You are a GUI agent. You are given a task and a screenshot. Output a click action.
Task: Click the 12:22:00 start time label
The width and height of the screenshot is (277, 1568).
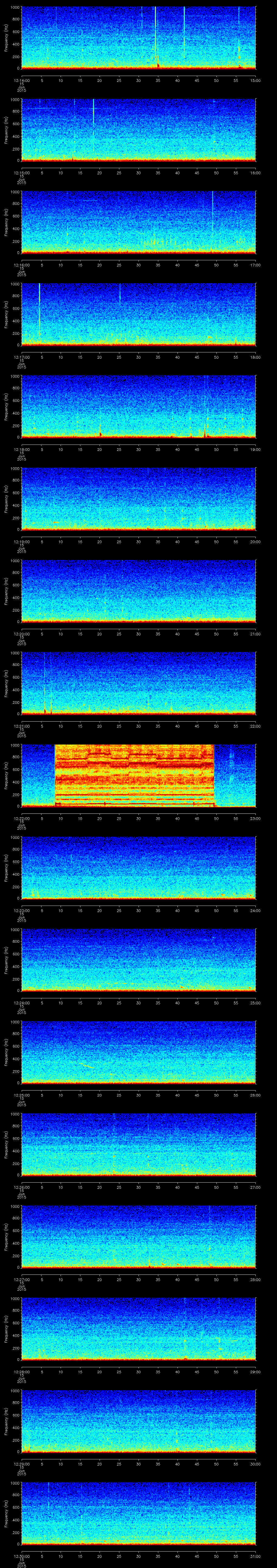21,818
